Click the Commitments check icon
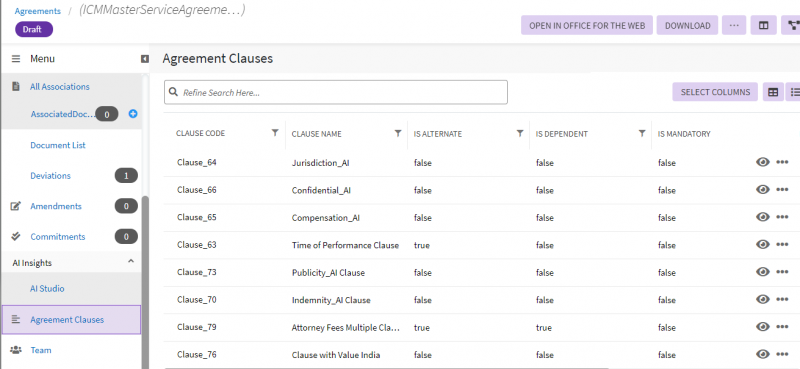 coord(16,236)
